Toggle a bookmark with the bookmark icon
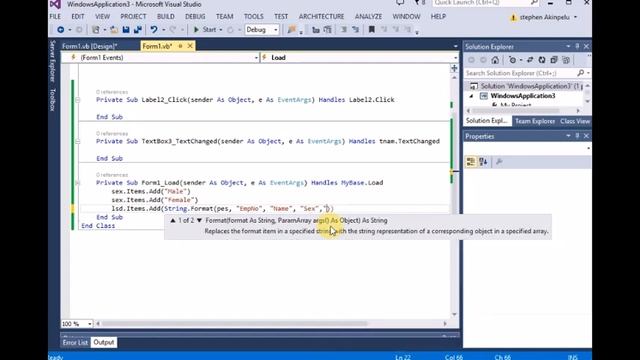The height and width of the screenshot is (360, 640). pos(371,29)
